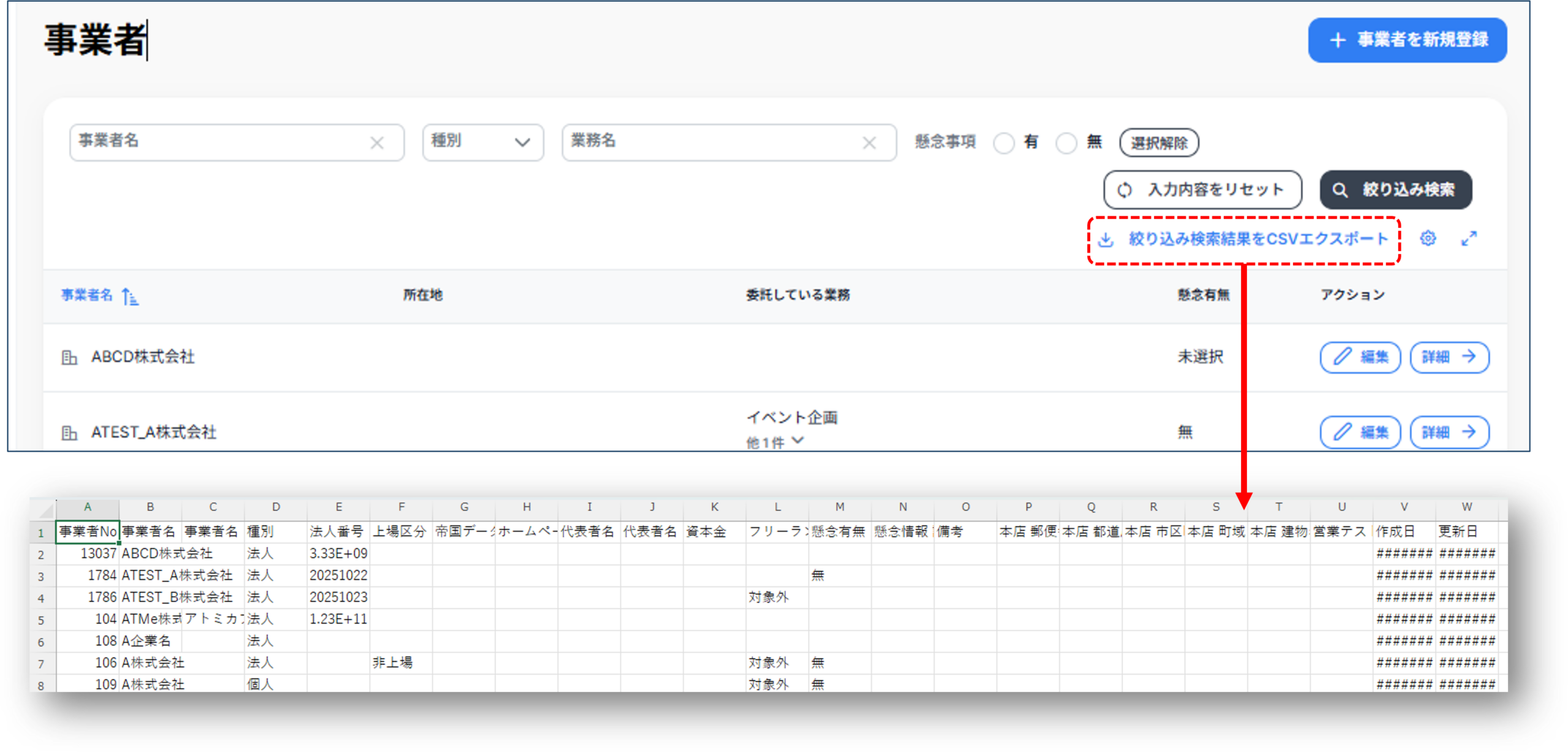Select spreadsheet column header D
The image size is (1568, 752).
point(276,507)
